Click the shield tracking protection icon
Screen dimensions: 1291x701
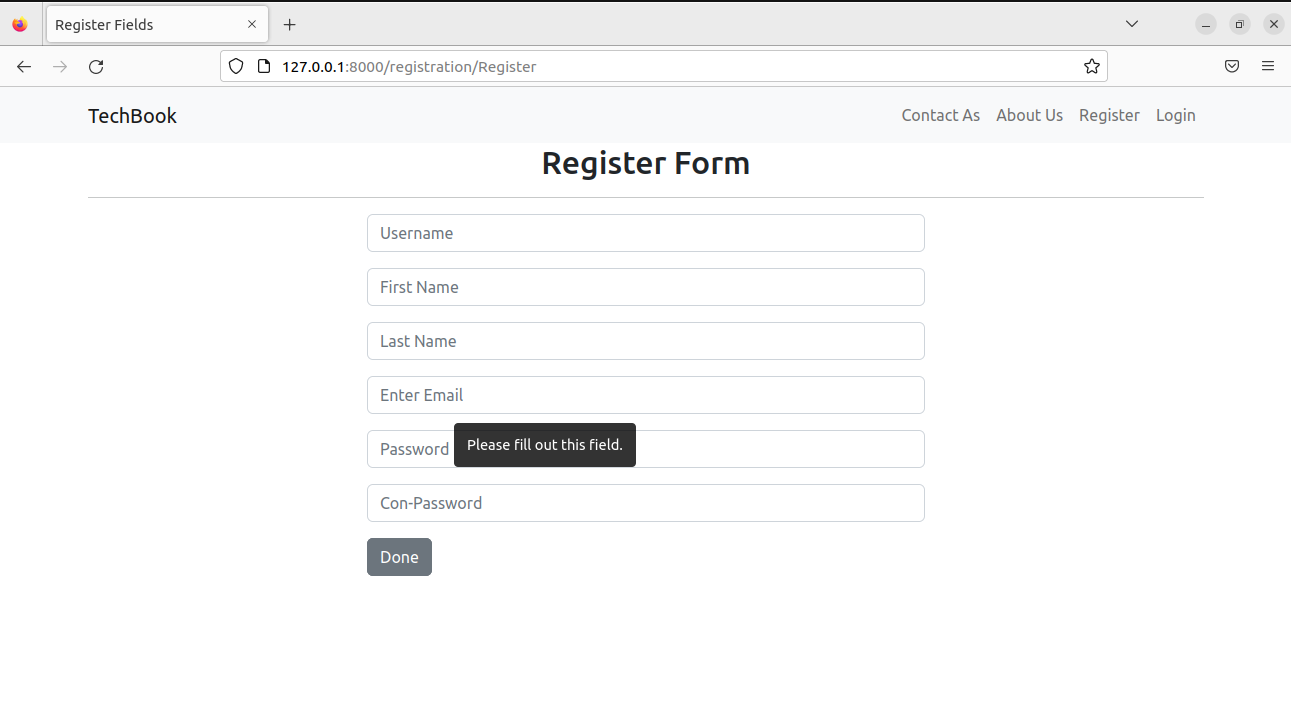(x=235, y=66)
